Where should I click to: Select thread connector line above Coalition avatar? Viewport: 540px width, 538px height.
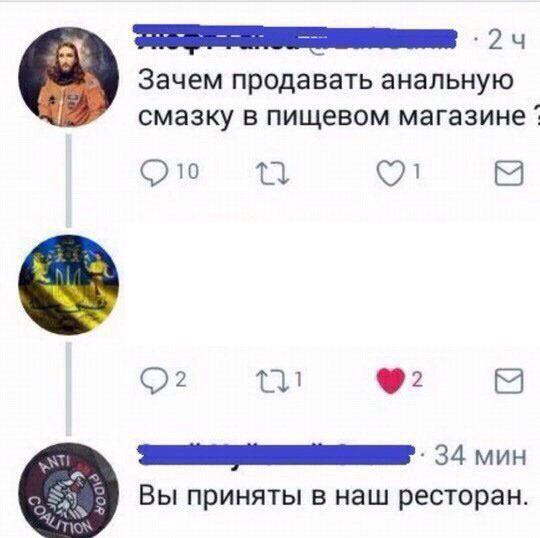tap(69, 389)
